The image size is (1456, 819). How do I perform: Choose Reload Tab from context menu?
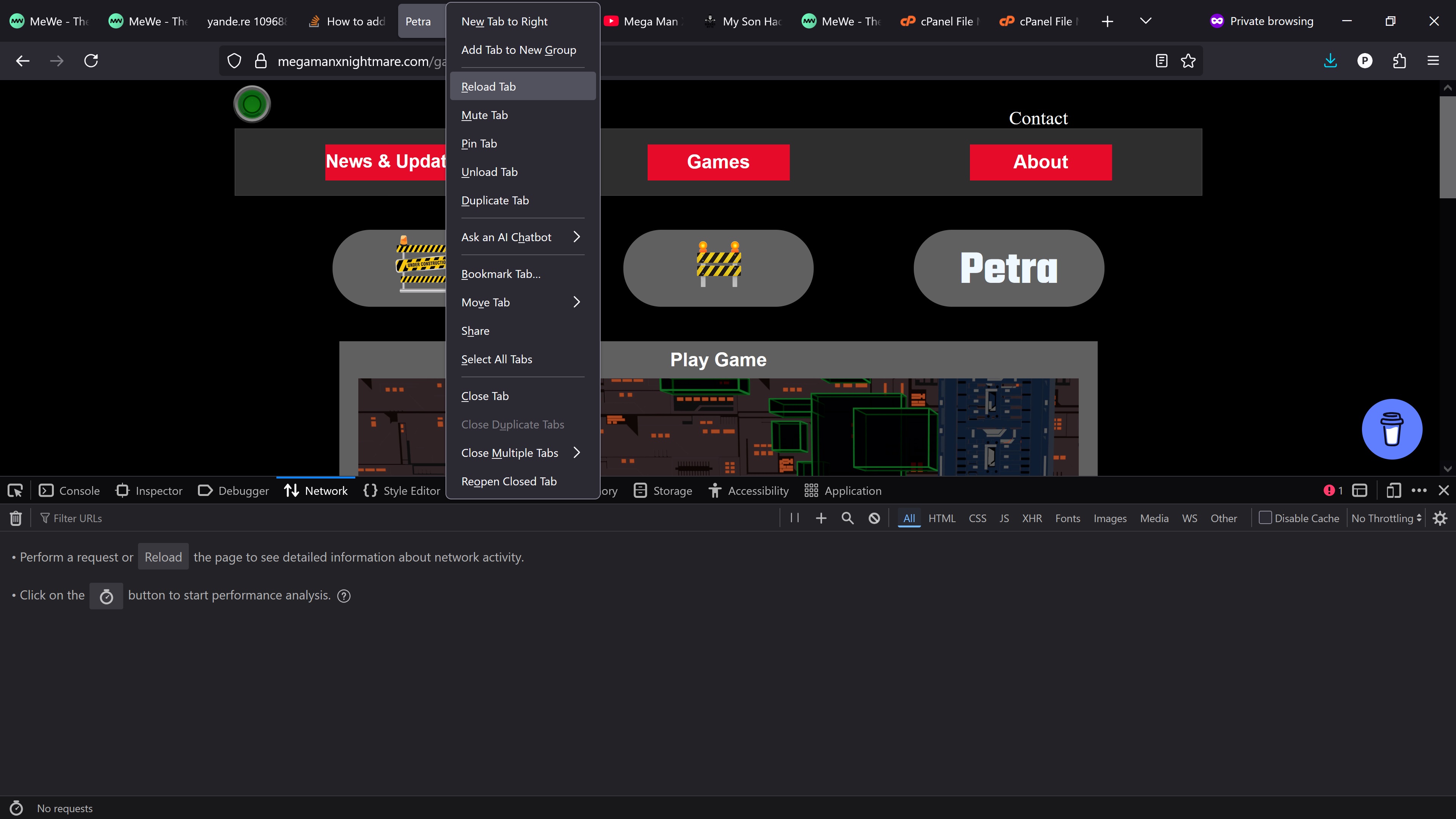click(x=522, y=86)
